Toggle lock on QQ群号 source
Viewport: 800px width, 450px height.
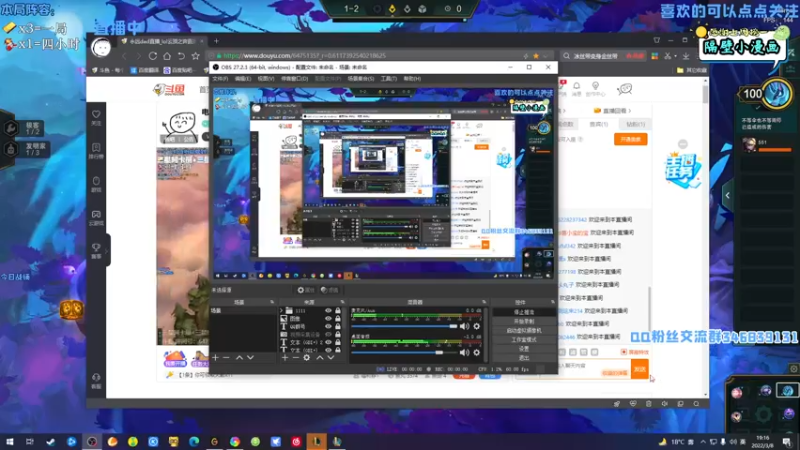pyautogui.click(x=338, y=327)
